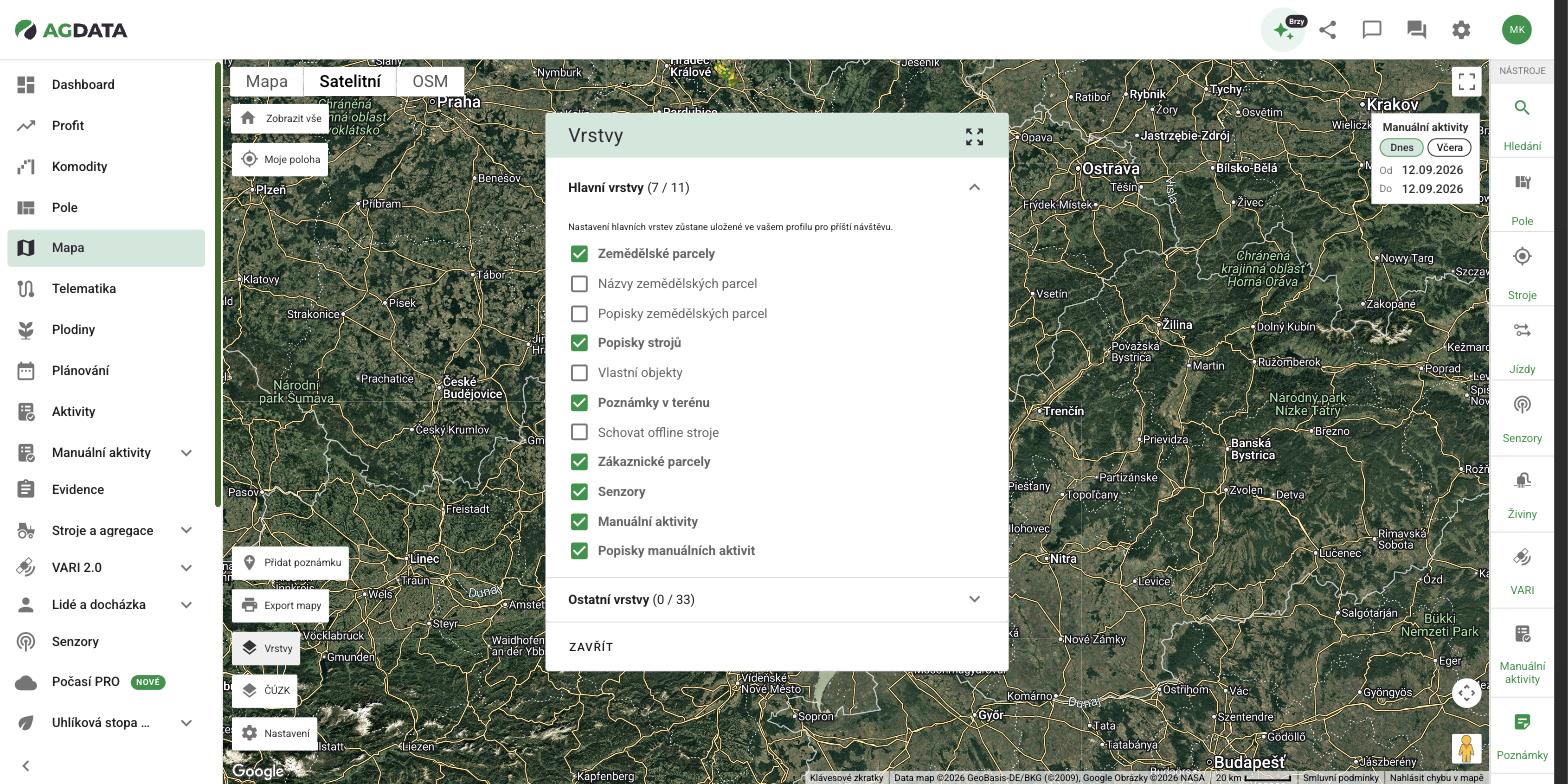Open the Hledání search tool
1568x784 pixels.
tap(1522, 124)
